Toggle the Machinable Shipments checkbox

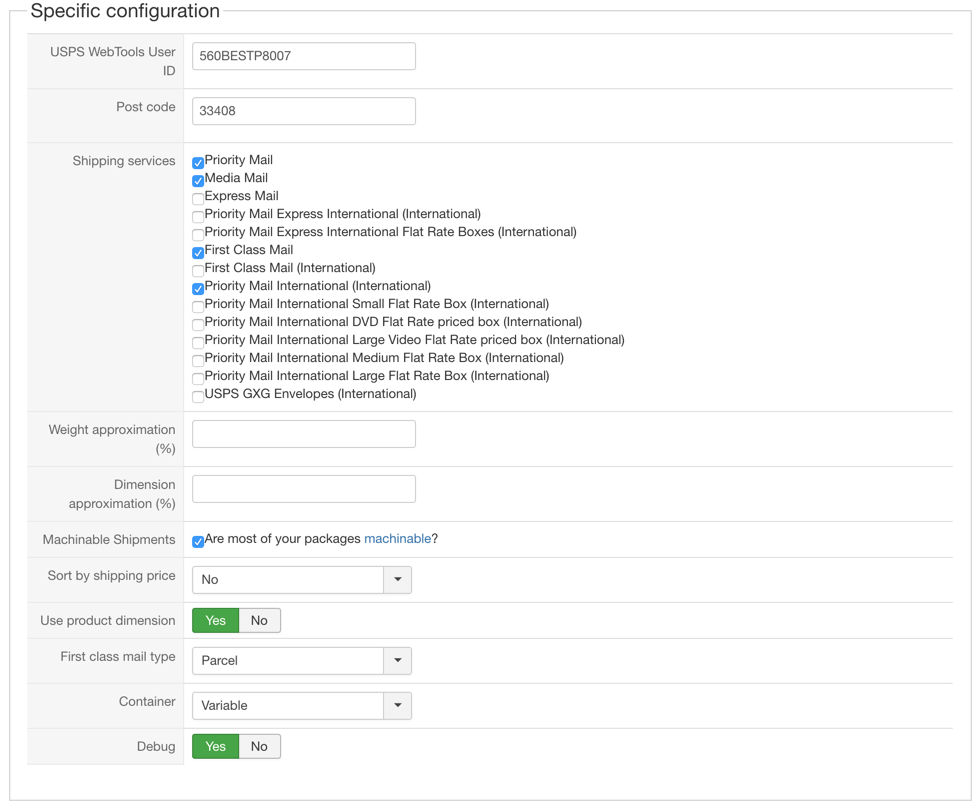click(198, 541)
